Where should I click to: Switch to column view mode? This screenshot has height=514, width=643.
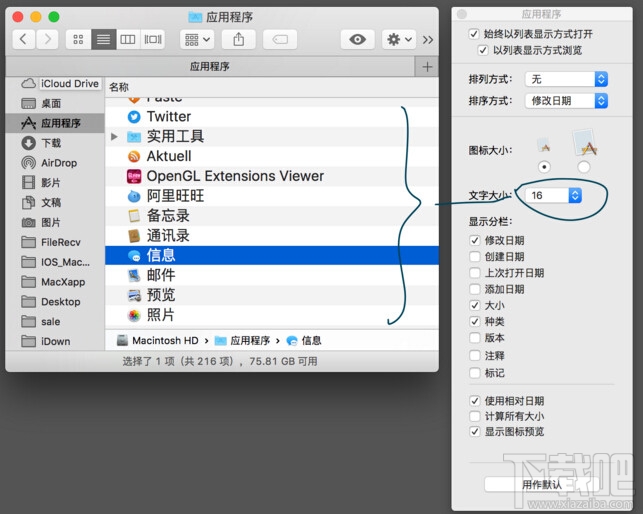(128, 39)
